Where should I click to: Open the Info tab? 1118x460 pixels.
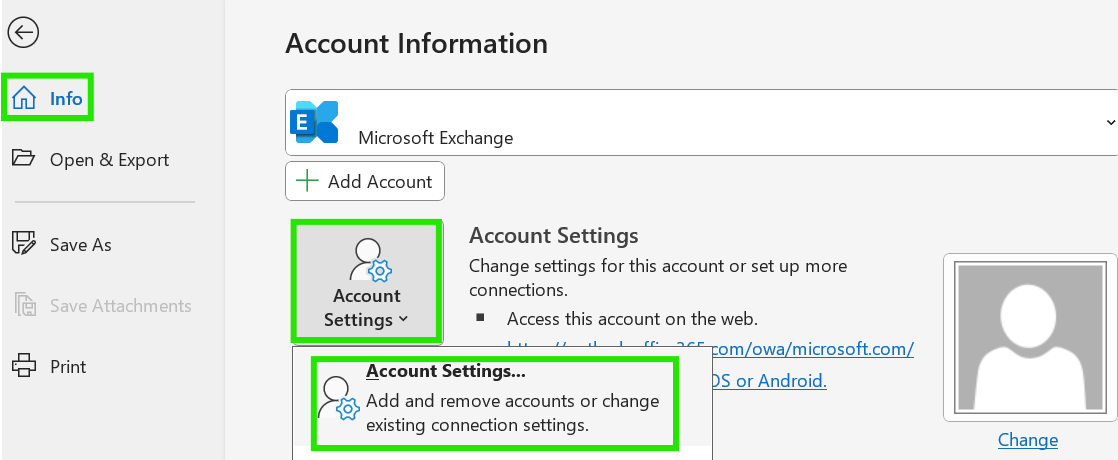point(48,98)
